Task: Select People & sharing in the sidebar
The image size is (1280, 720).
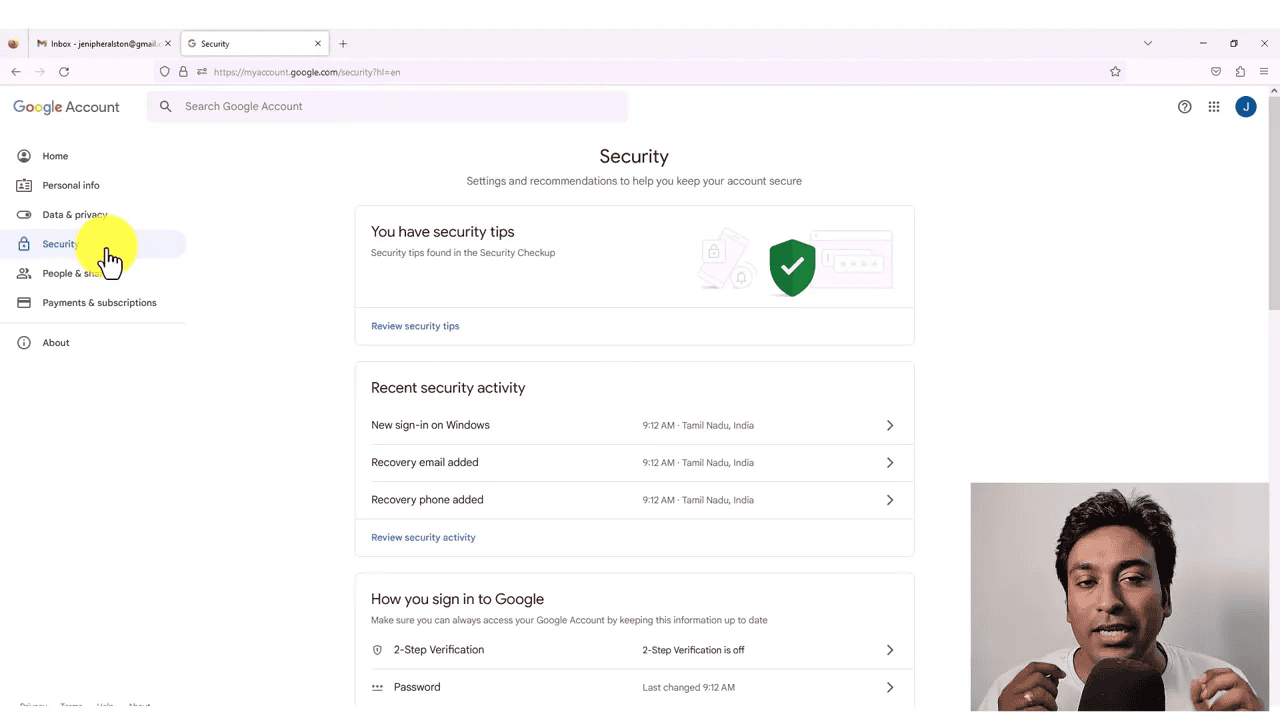Action: (75, 273)
